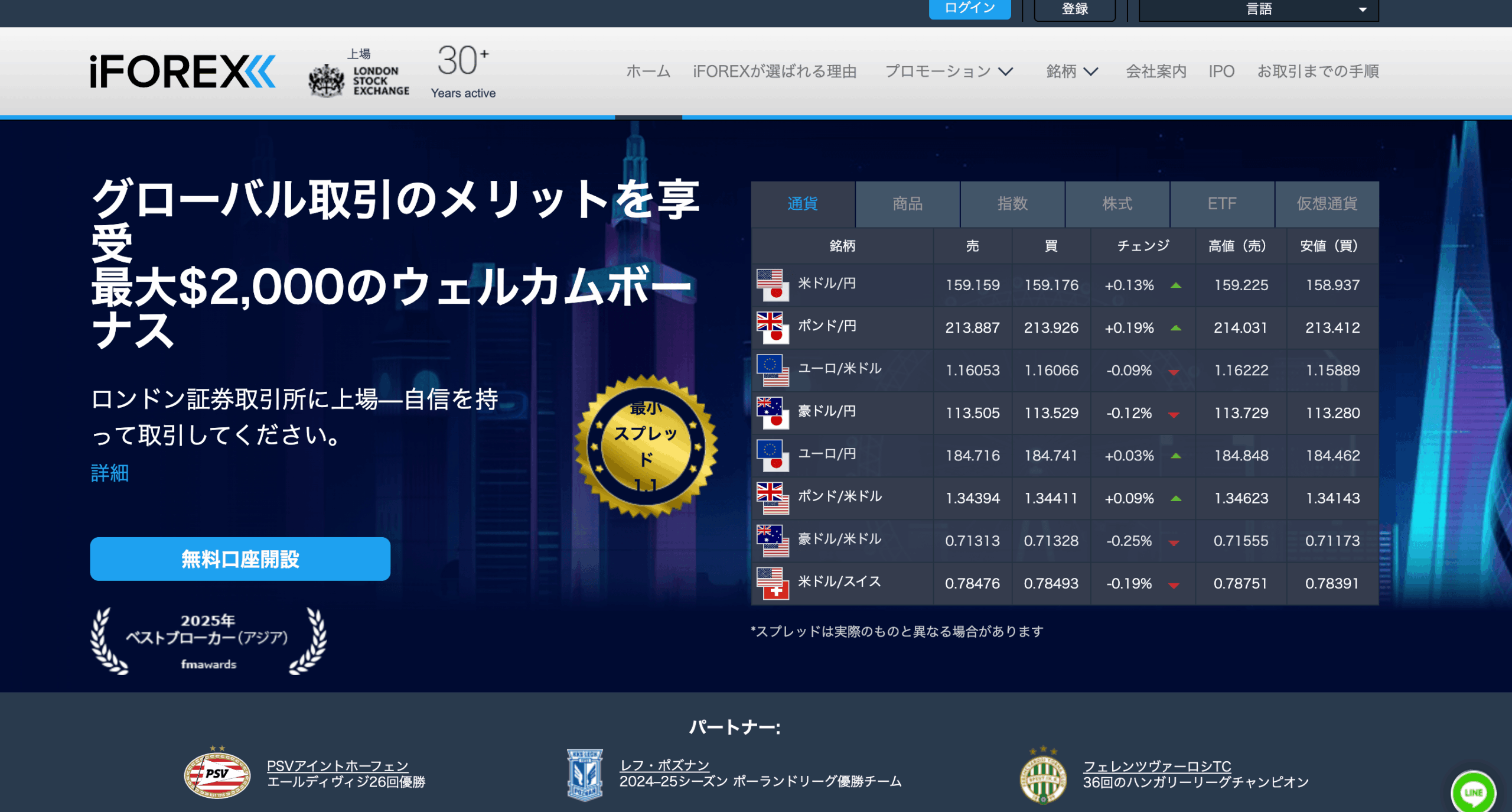1512x812 pixels.
Task: Click the flag icon for 米ドル/円
Action: click(773, 285)
